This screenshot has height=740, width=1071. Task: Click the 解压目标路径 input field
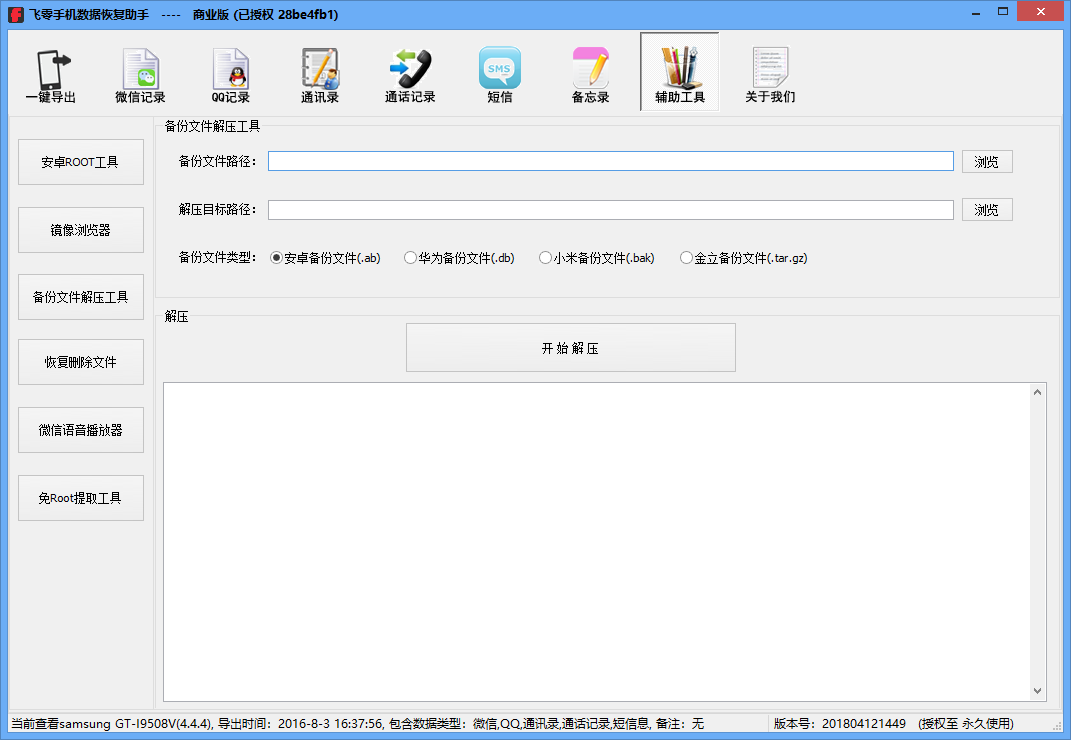pyautogui.click(x=610, y=209)
